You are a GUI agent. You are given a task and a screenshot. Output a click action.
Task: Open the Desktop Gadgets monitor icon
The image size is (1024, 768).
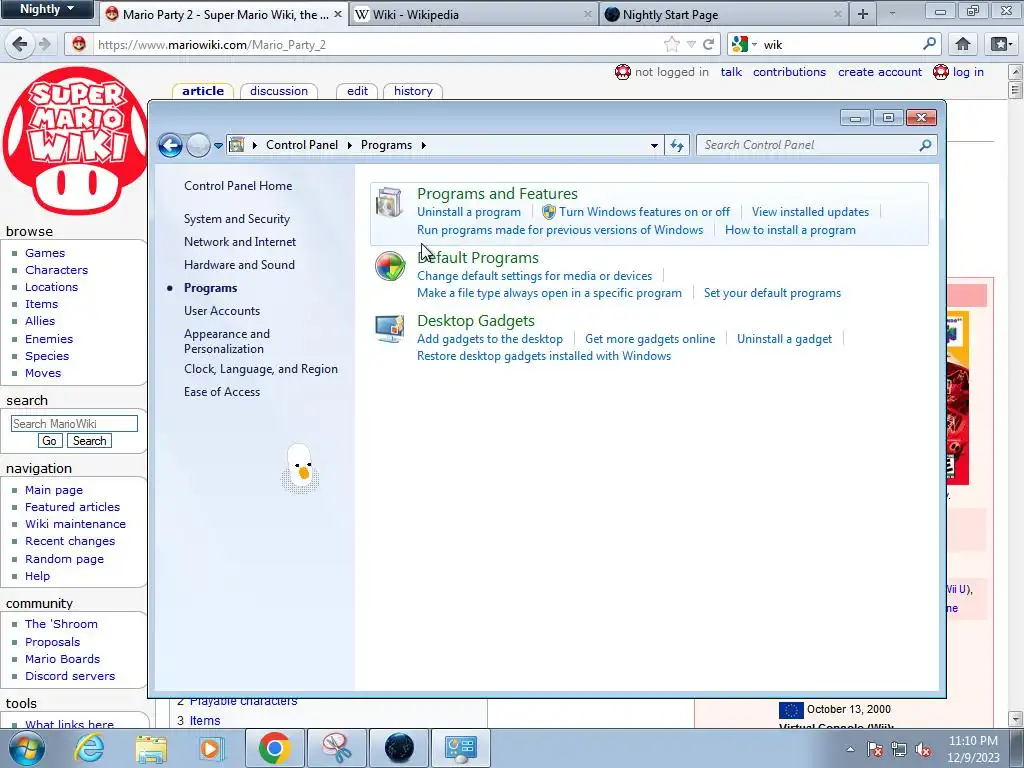click(x=390, y=328)
